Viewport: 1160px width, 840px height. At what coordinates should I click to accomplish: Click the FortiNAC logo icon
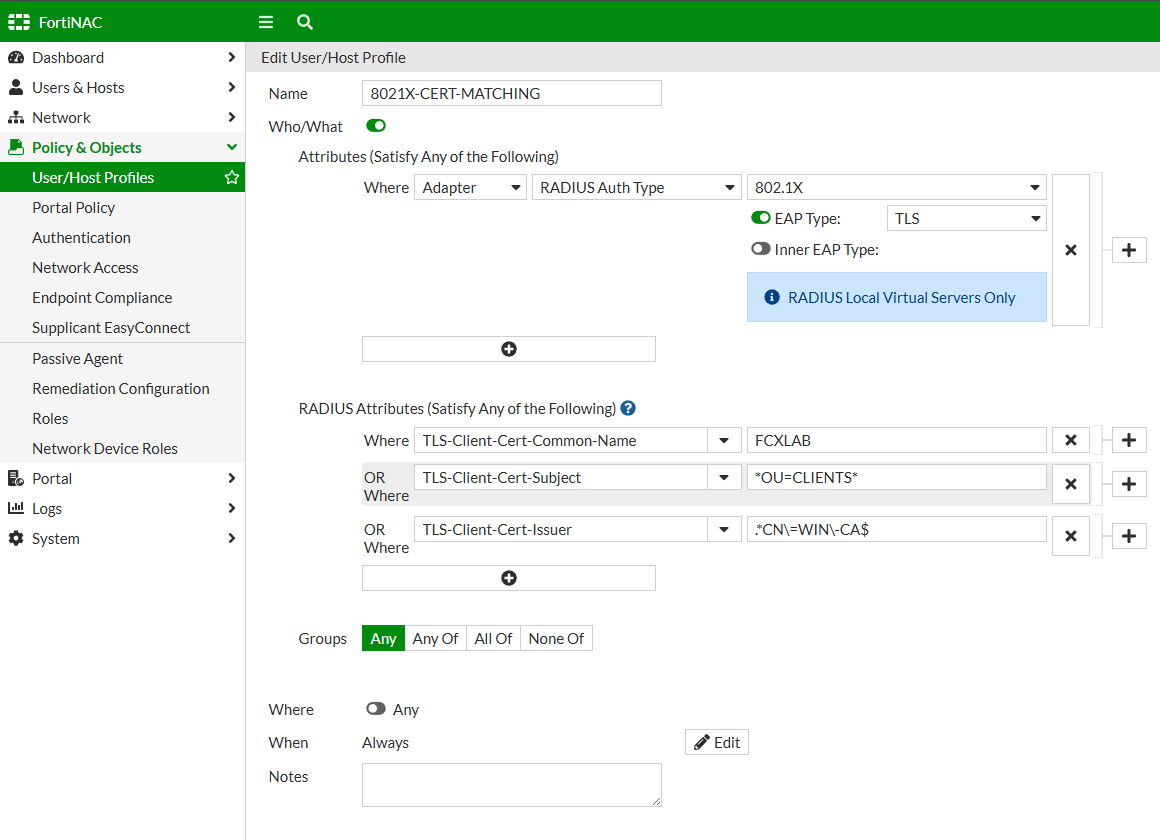[x=18, y=22]
